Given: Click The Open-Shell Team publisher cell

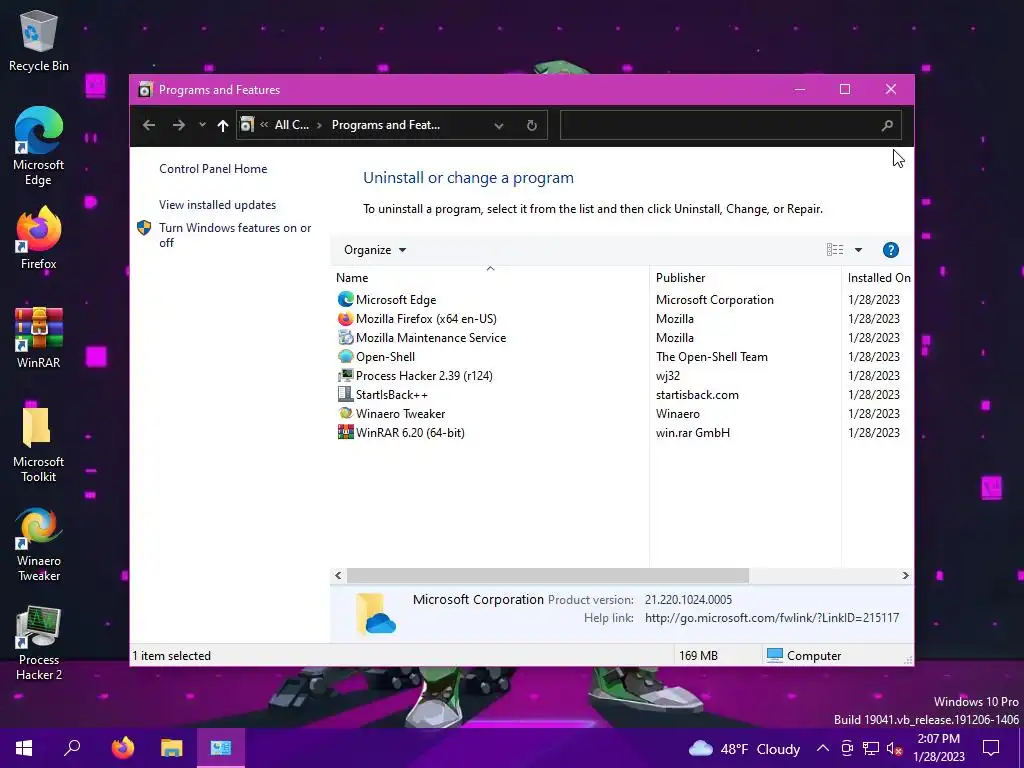Looking at the screenshot, I should 712,357.
